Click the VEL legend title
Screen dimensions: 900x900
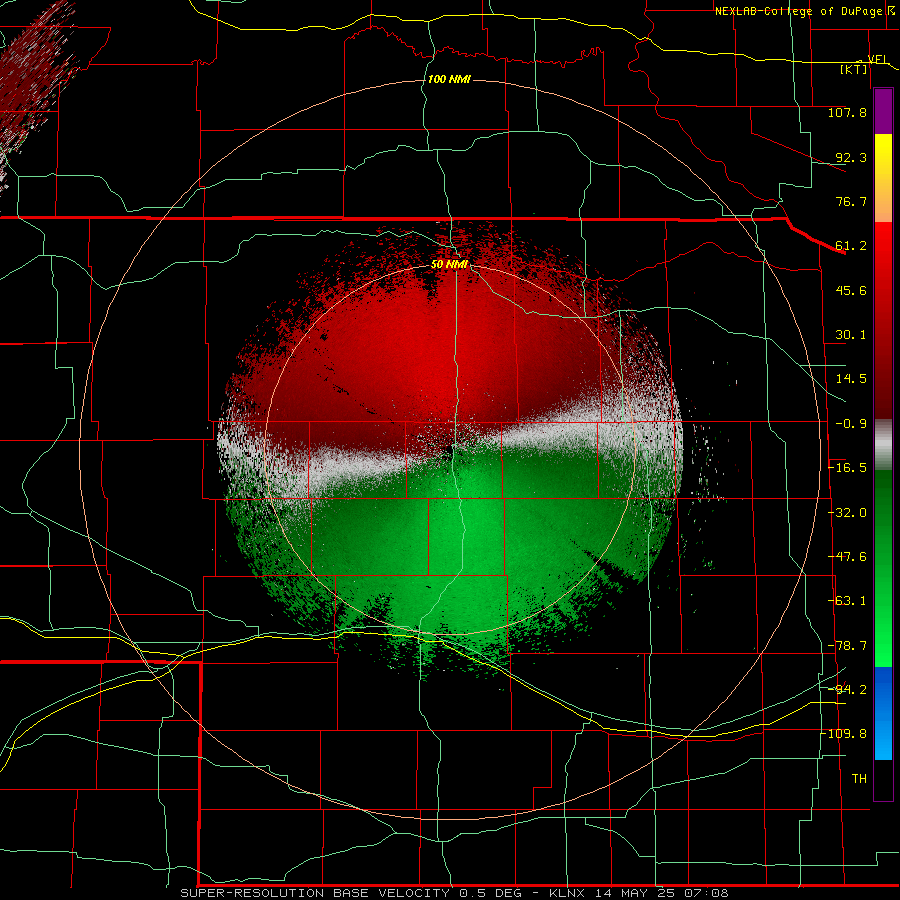pos(878,59)
